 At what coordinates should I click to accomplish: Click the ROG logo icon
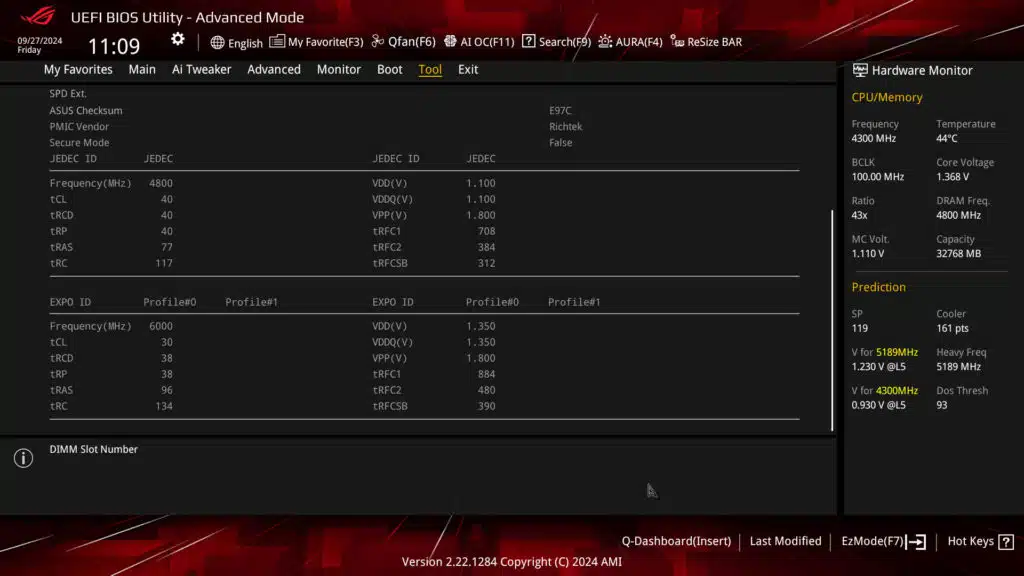[x=38, y=16]
